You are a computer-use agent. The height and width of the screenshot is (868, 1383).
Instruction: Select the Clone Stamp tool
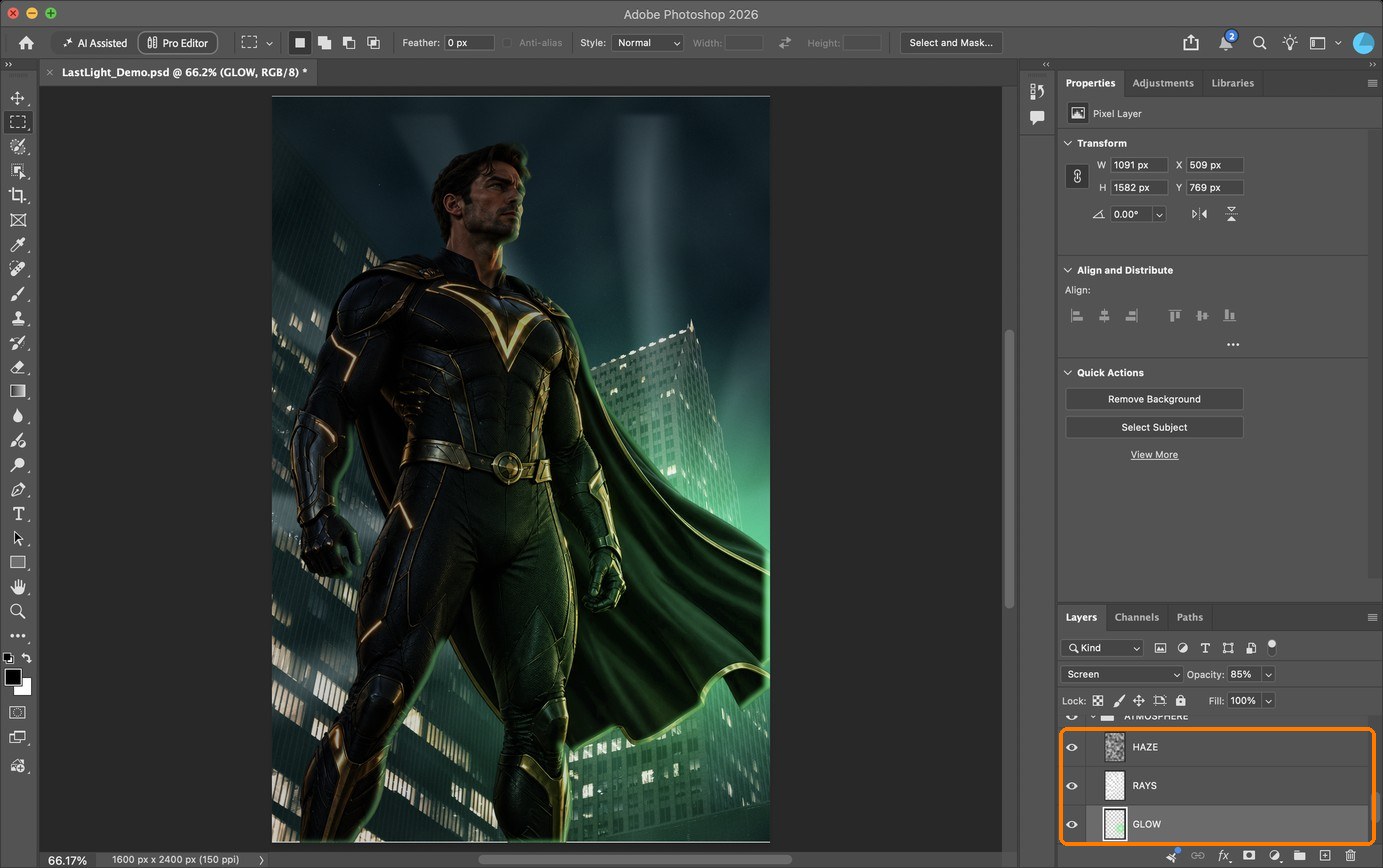[18, 318]
